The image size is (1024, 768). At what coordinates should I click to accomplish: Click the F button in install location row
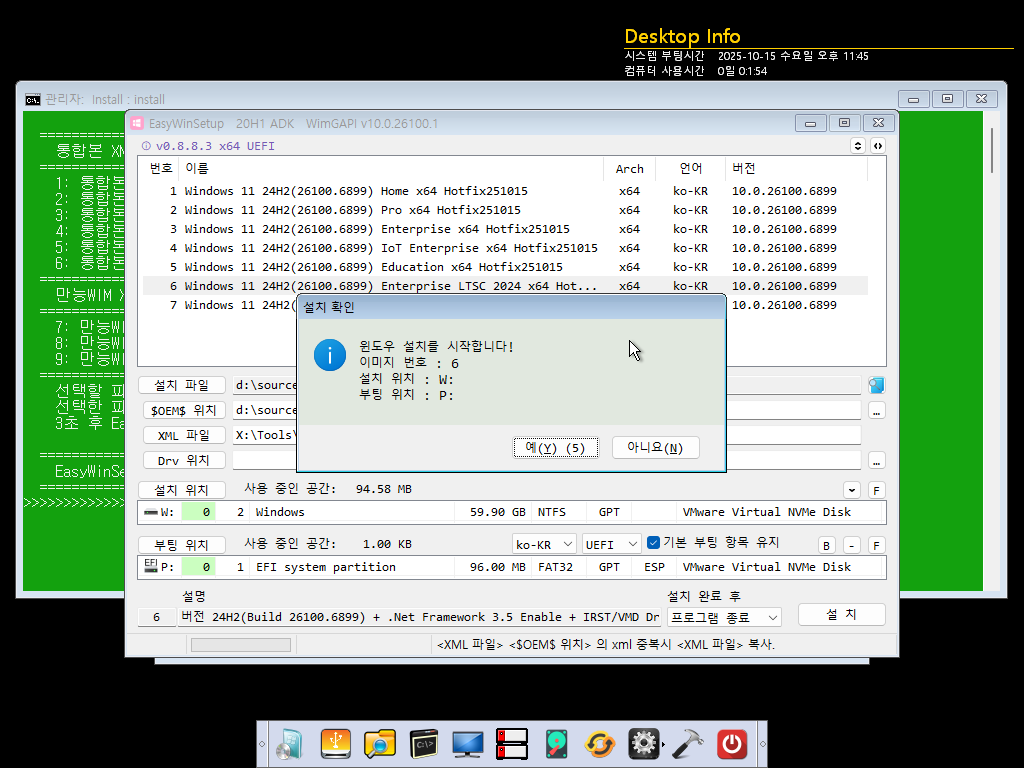[x=876, y=490]
